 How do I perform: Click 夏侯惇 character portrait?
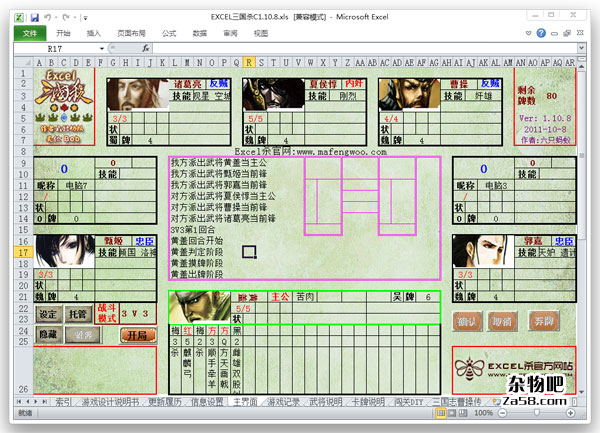pyautogui.click(x=274, y=94)
